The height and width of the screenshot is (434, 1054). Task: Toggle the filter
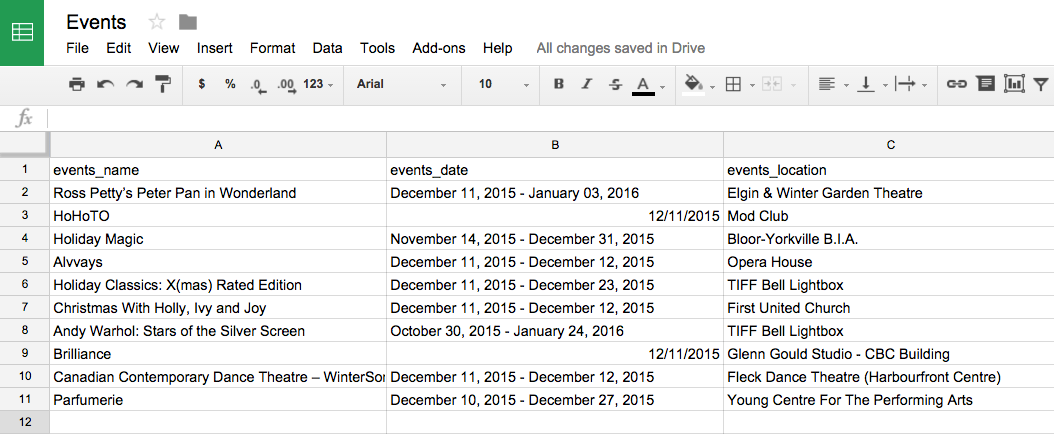1041,85
